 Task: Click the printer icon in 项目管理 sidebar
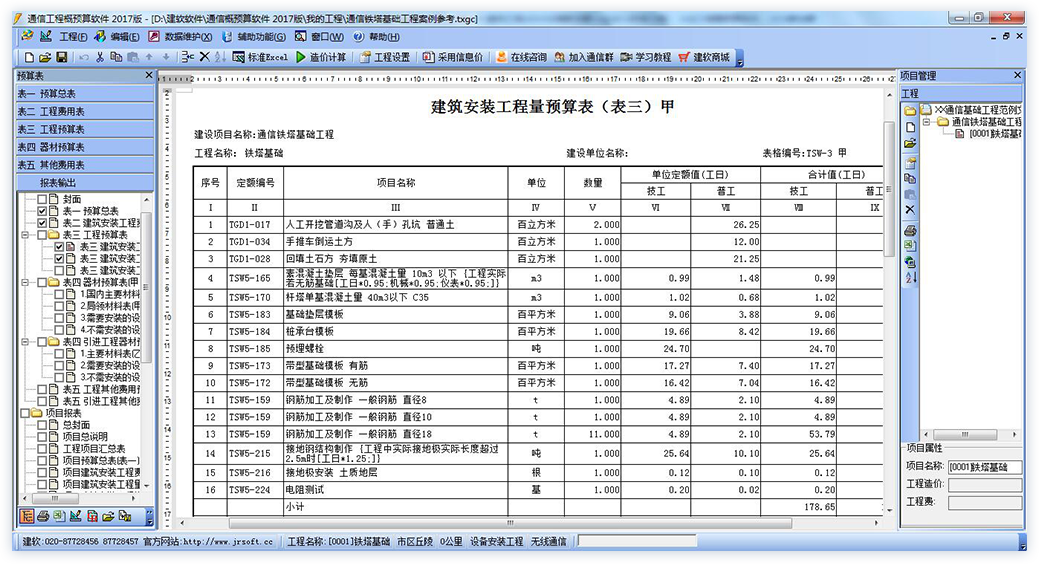910,231
